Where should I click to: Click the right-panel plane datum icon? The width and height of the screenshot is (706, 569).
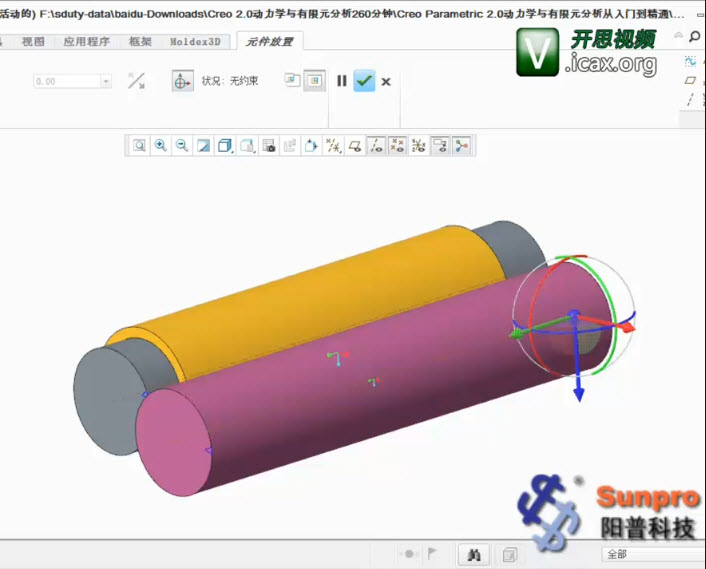690,81
